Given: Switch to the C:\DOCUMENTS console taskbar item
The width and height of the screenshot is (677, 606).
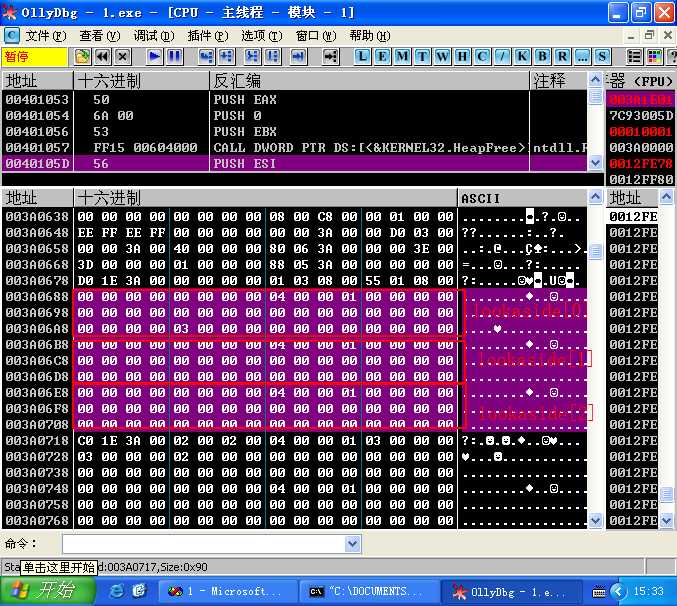Looking at the screenshot, I should pos(368,591).
